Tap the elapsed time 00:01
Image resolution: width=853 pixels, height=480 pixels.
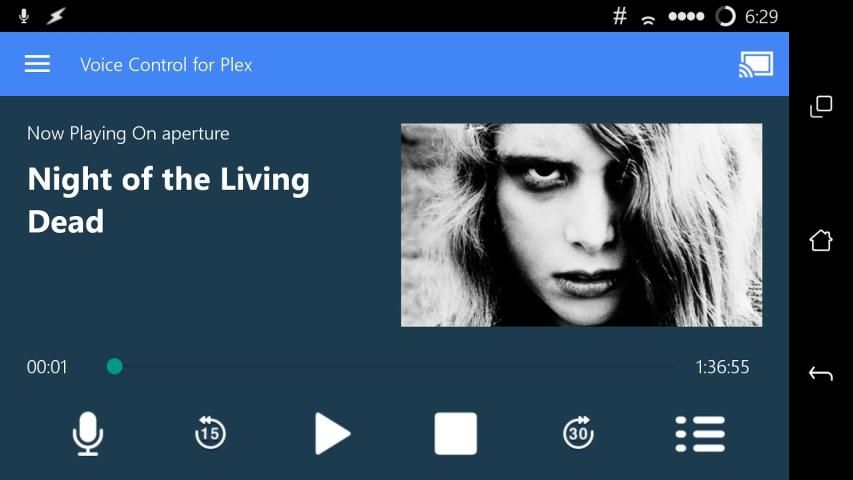(47, 367)
